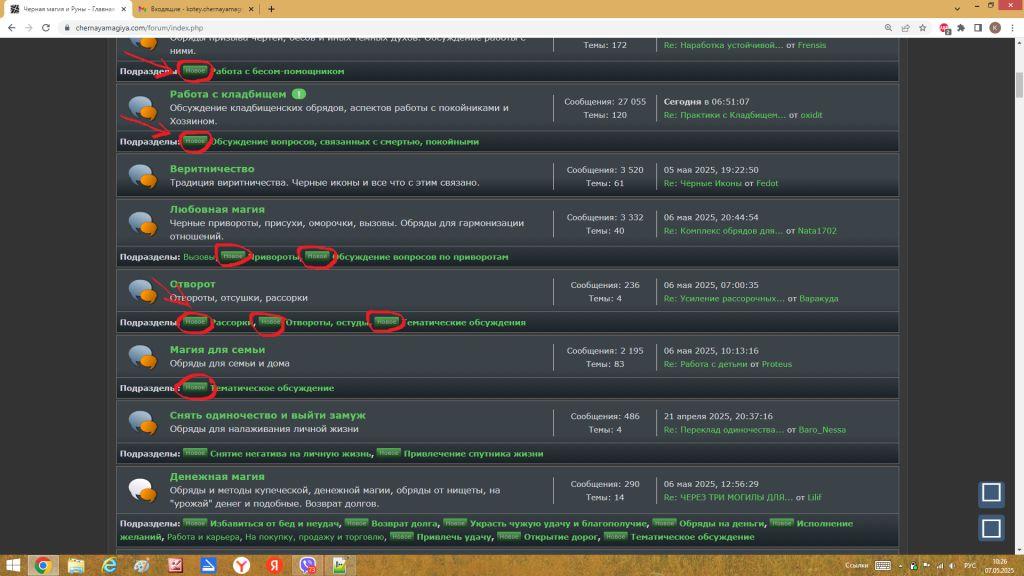Close the Входящие tab
Image resolution: width=1024 pixels, height=576 pixels.
click(251, 9)
